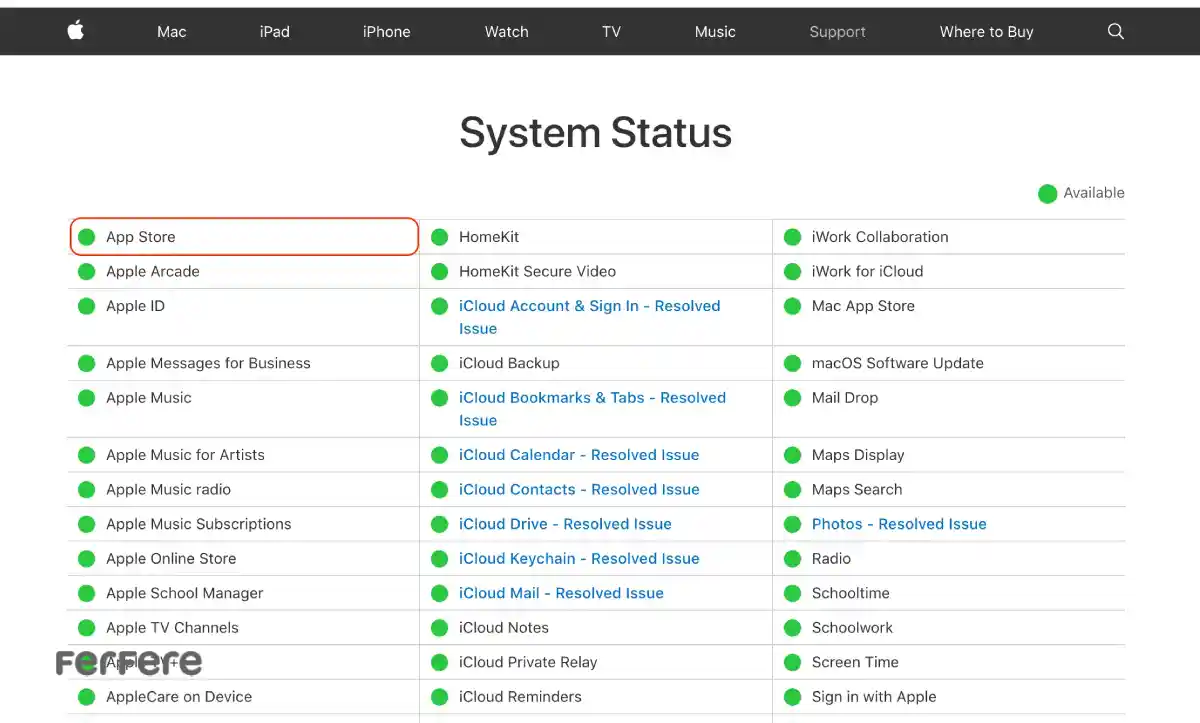Open the Mac menu in the navigation bar
The image size is (1200, 723).
[x=172, y=31]
